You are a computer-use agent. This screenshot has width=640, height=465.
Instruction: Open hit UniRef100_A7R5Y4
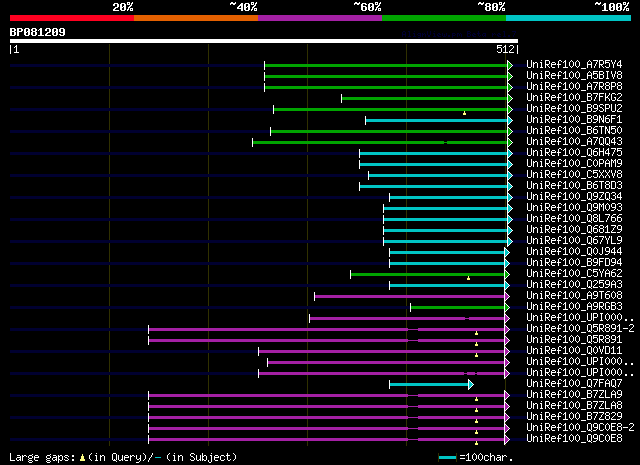coord(574,65)
